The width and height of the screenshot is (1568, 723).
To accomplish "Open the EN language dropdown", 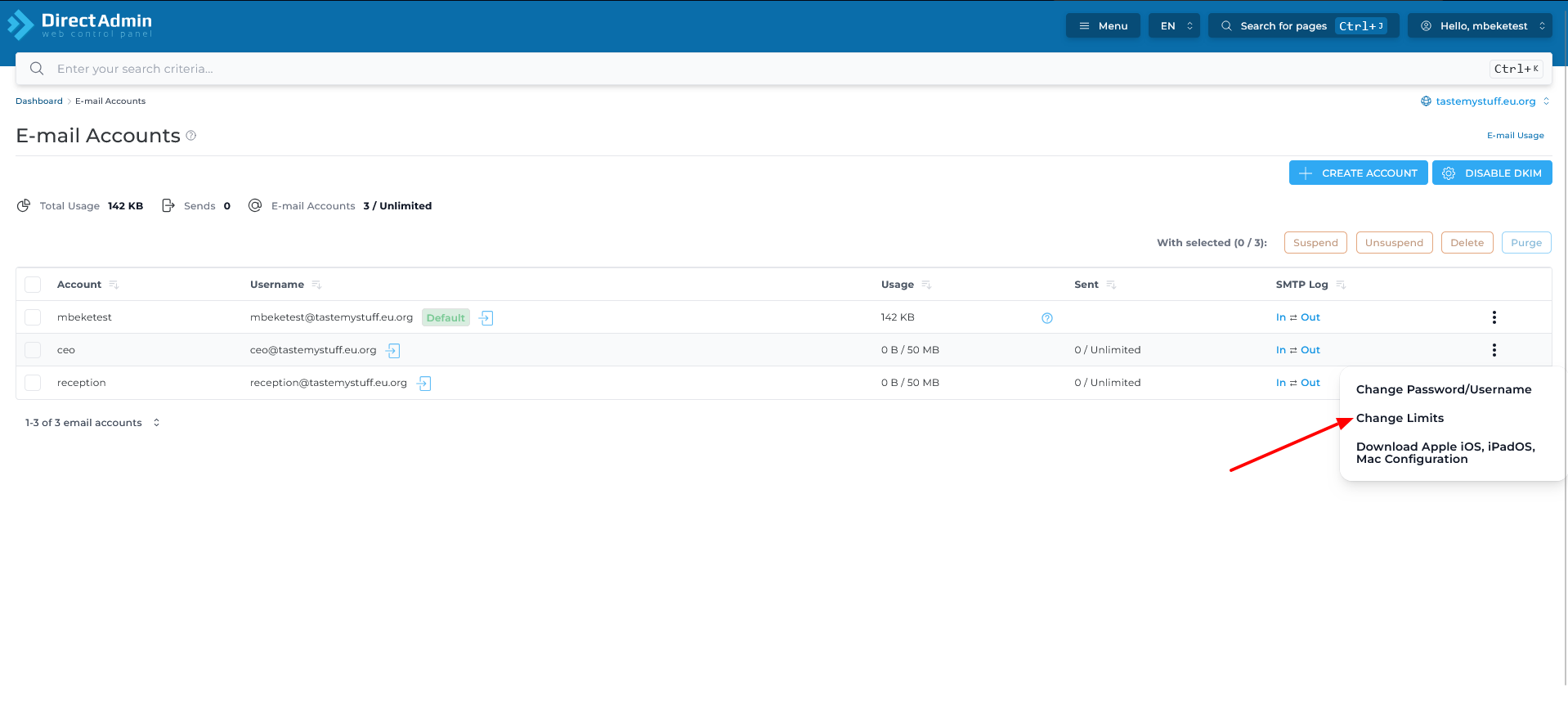I will pos(1174,26).
